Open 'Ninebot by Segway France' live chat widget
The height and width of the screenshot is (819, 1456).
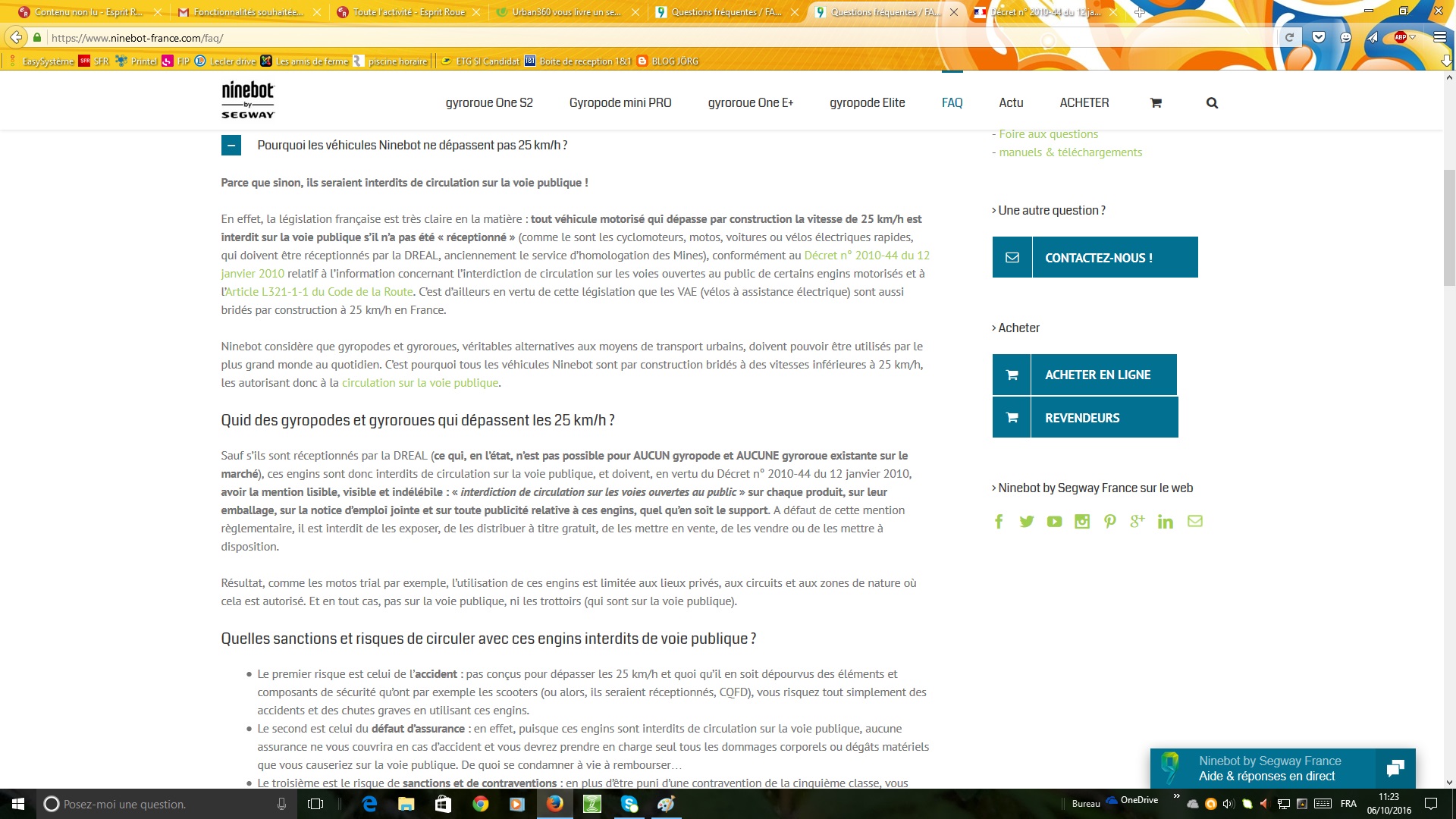[1282, 768]
